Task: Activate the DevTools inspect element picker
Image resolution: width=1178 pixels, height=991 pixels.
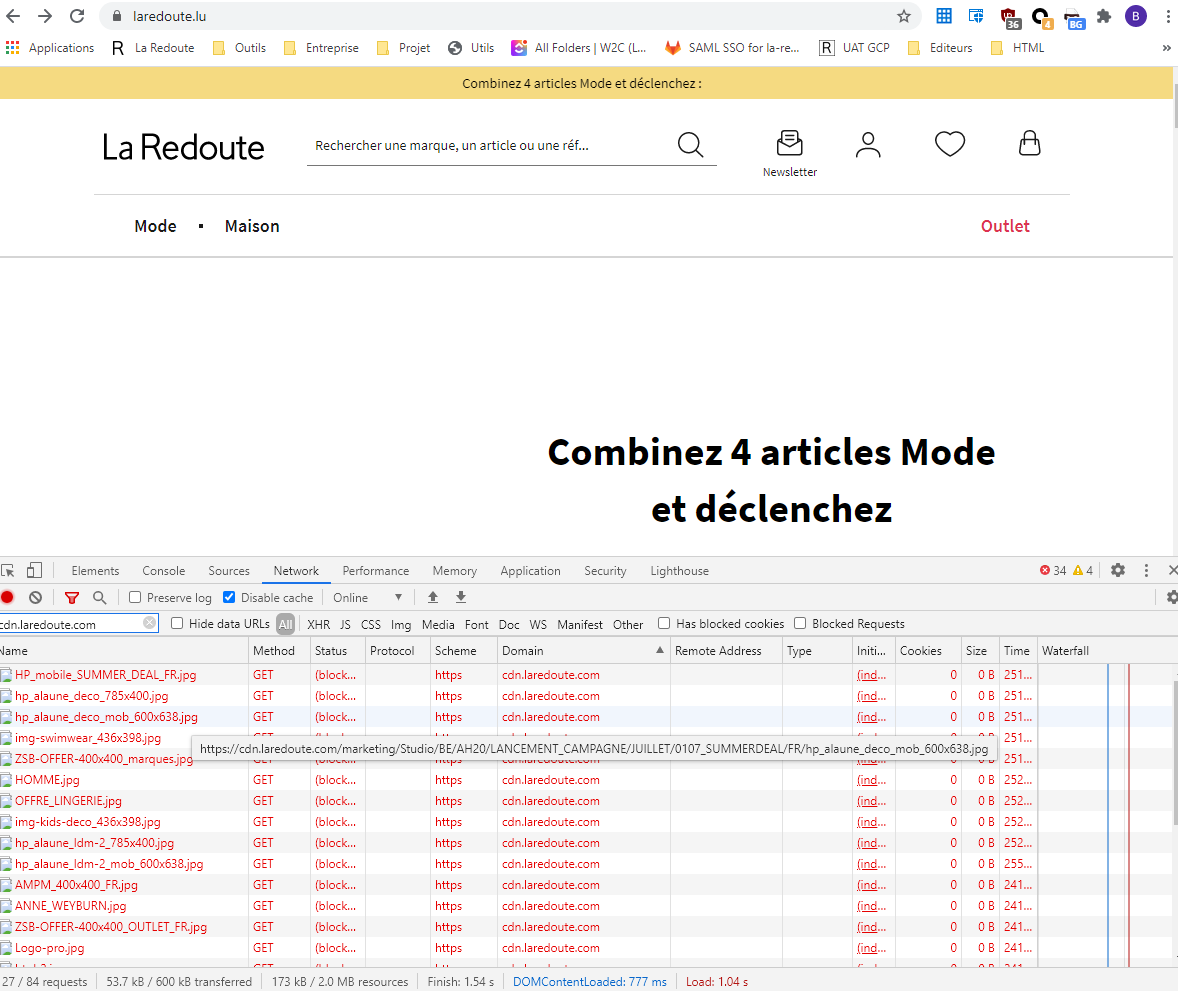Action: point(8,570)
